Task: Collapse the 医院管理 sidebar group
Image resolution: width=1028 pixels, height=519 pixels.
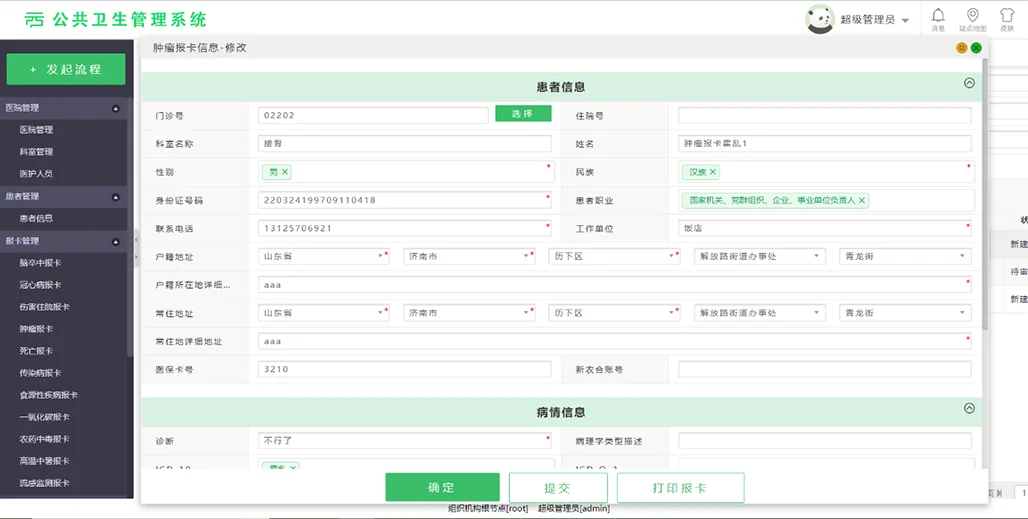Action: tap(115, 108)
